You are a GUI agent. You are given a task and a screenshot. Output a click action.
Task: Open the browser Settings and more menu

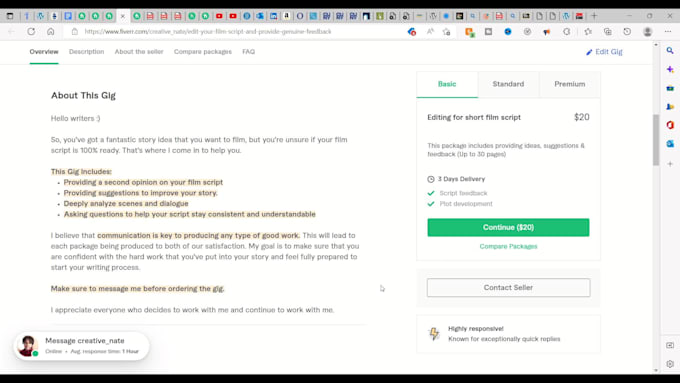coord(667,32)
